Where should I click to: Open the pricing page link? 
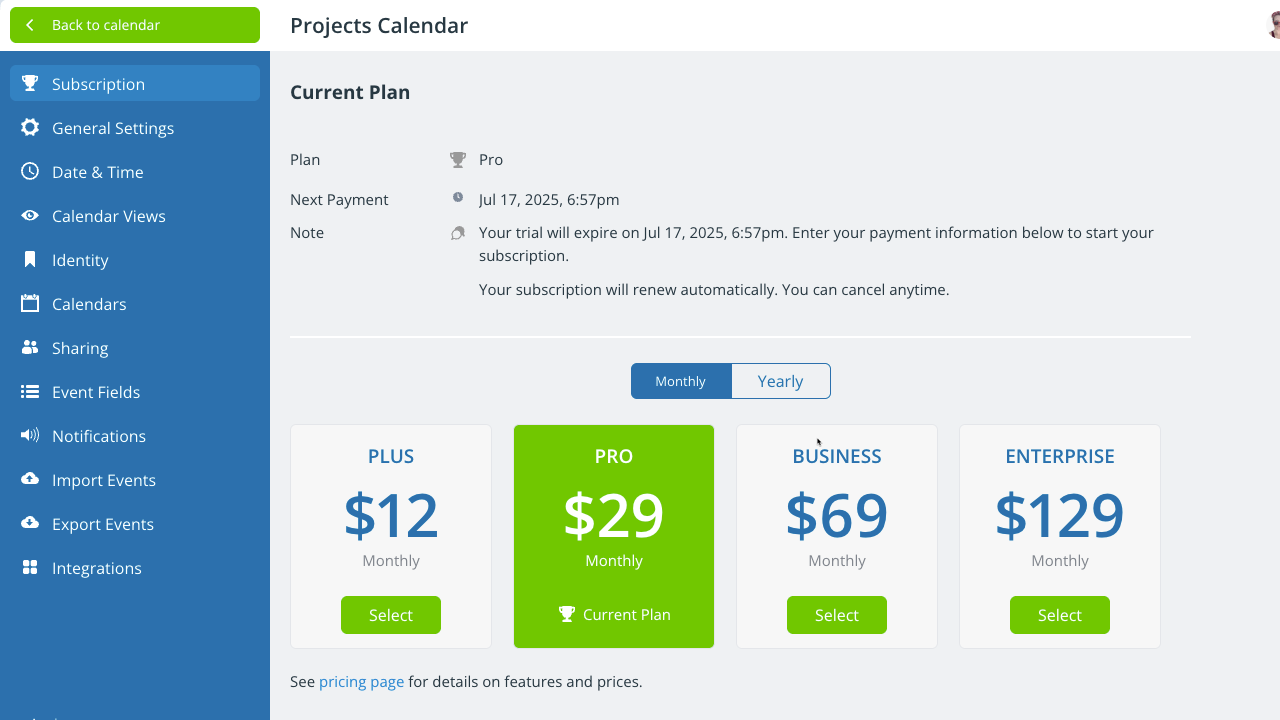tap(361, 682)
